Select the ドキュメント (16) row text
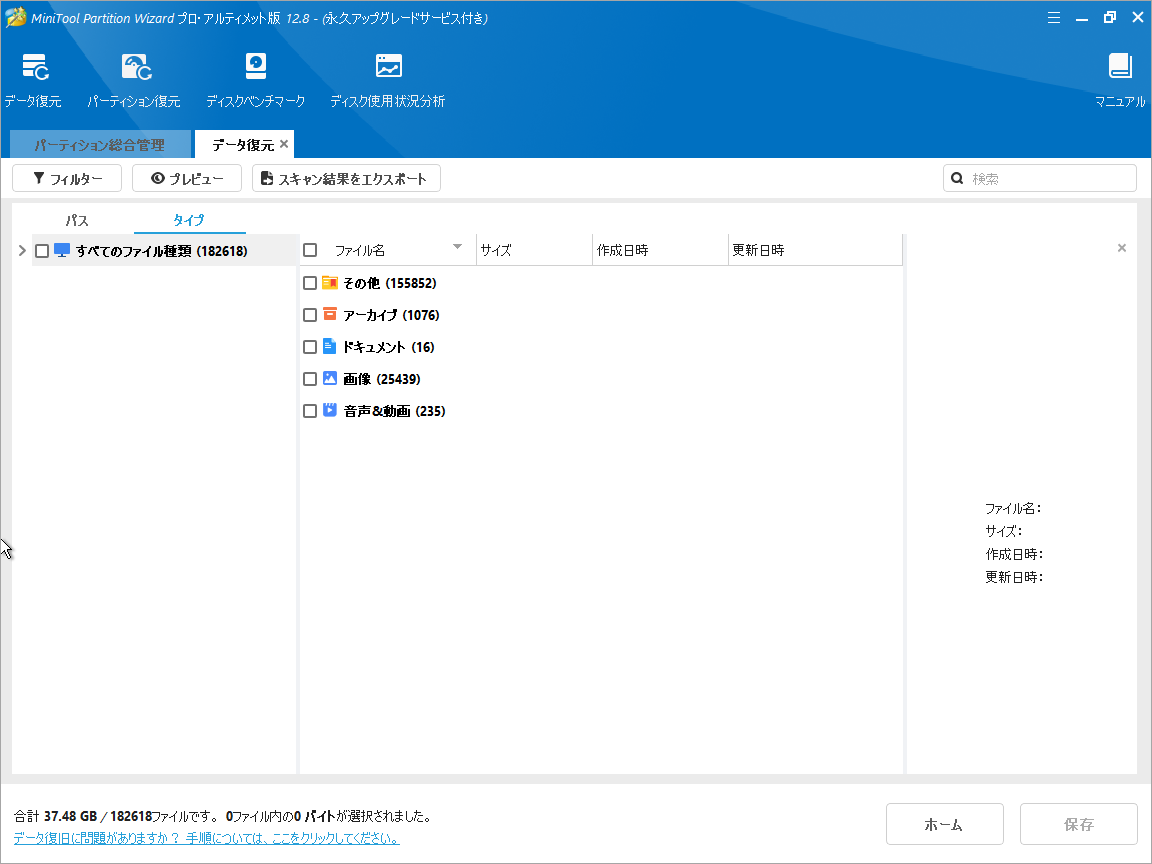Screen dimensions: 1152x864 [x=389, y=347]
